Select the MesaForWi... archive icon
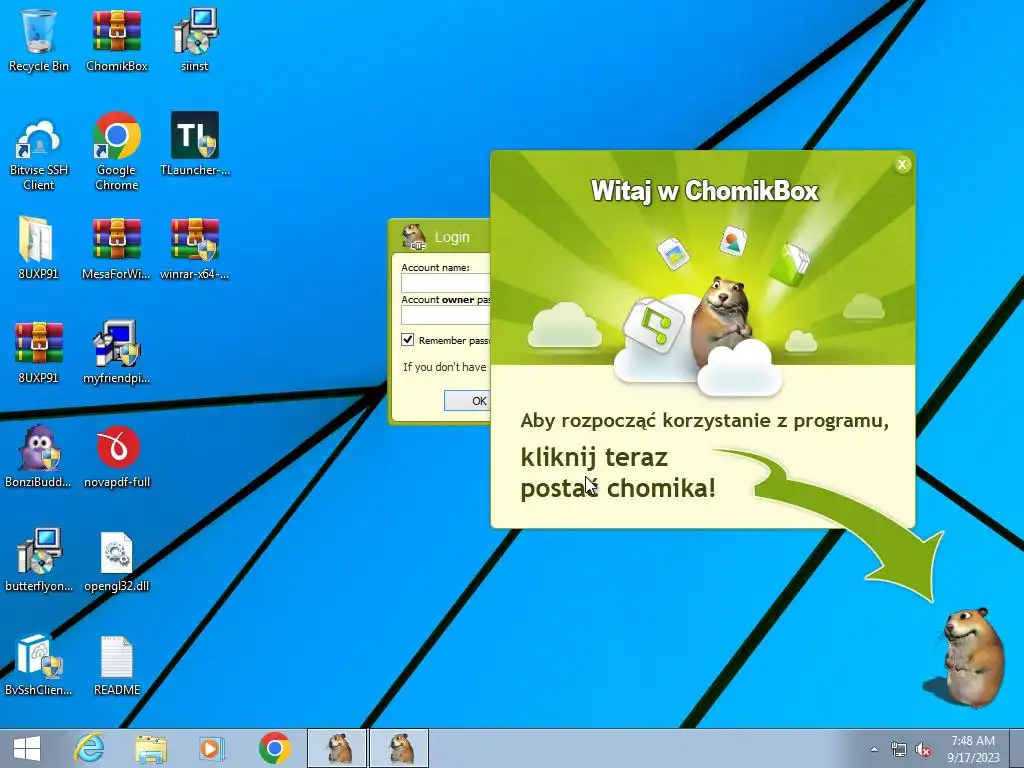 [117, 248]
